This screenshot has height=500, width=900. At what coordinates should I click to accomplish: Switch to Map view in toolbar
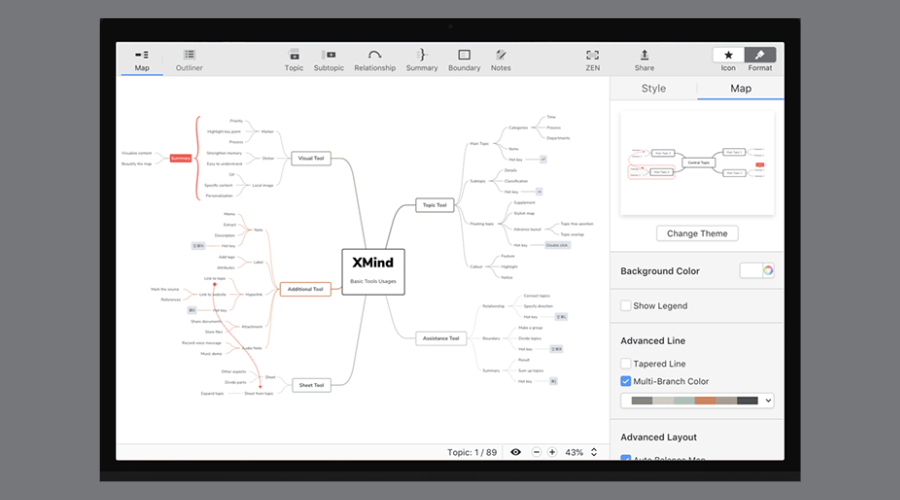pyautogui.click(x=142, y=60)
